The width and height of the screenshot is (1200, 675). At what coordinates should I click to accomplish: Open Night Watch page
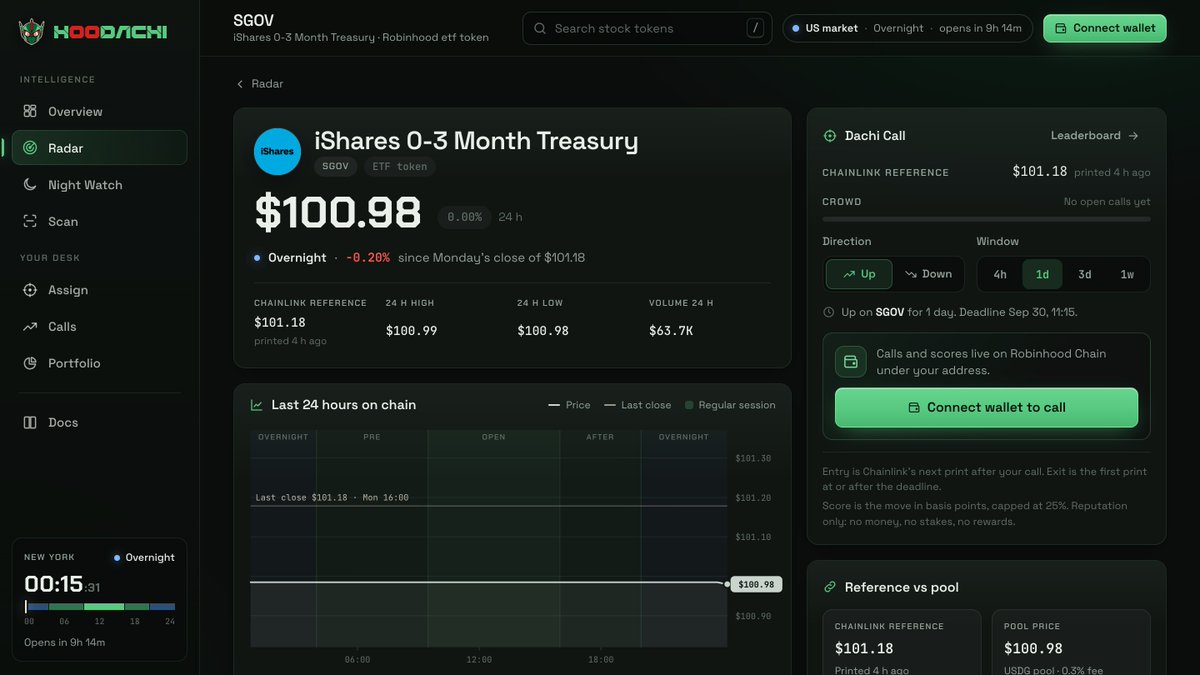click(x=99, y=185)
